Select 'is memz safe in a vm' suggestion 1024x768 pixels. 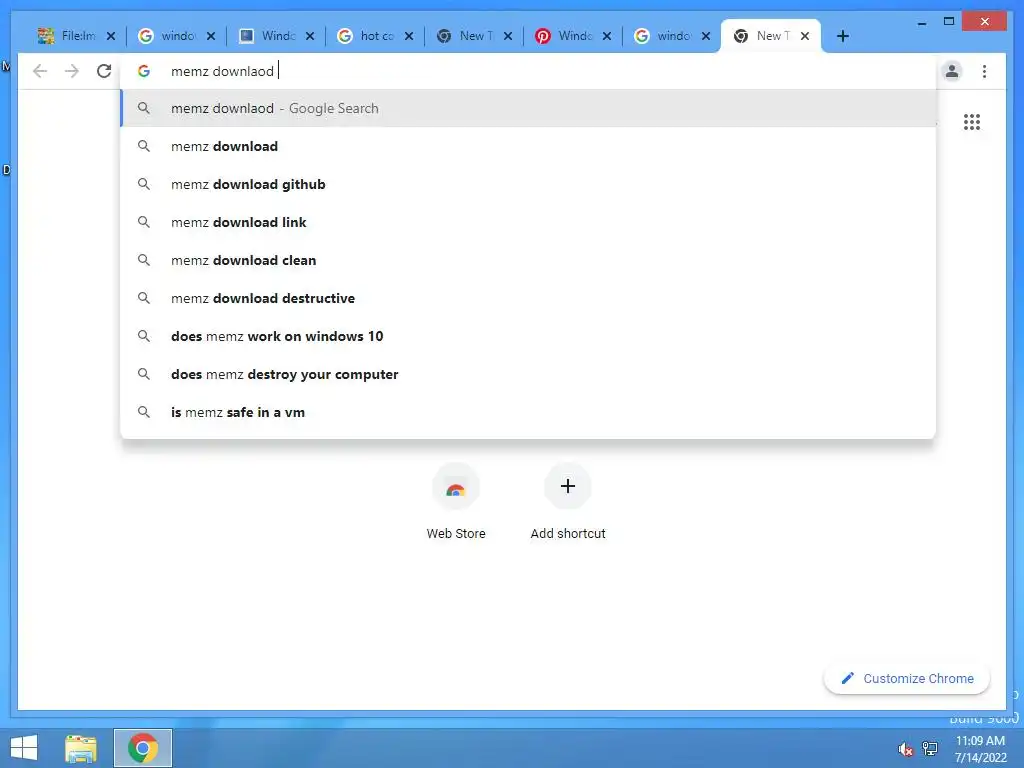[528, 411]
